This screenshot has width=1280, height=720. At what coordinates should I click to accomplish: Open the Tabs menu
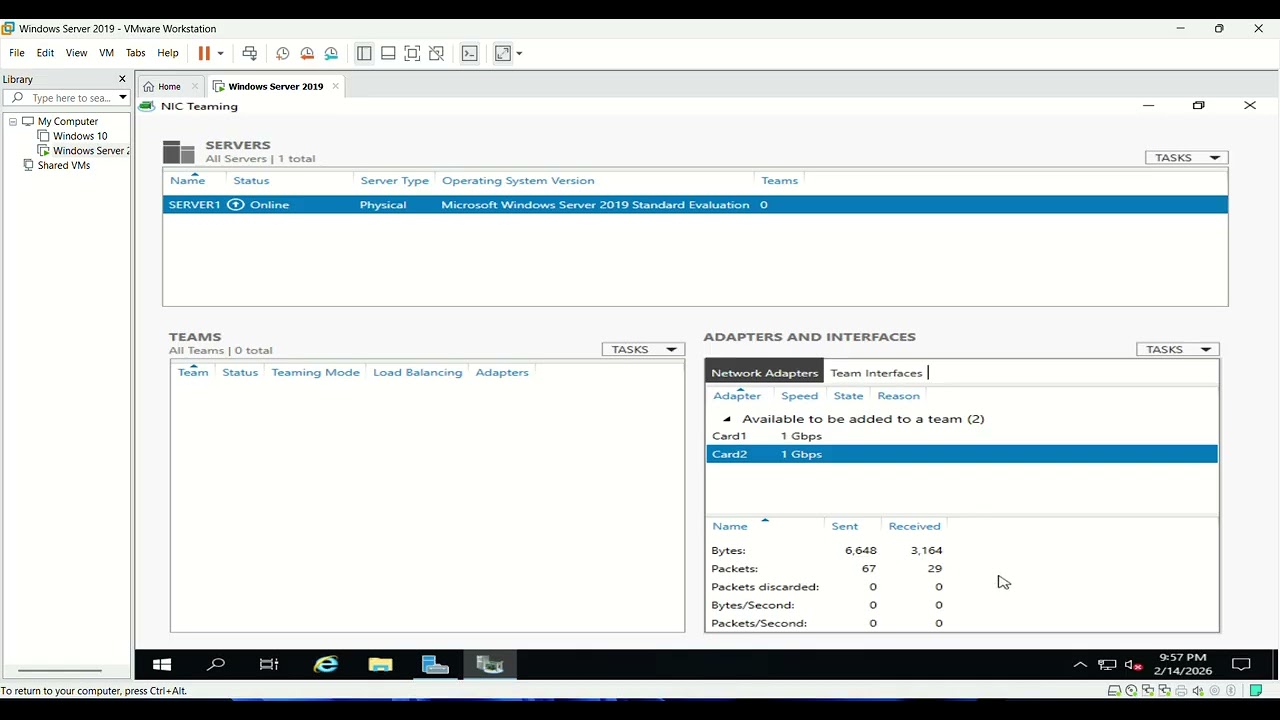point(135,53)
